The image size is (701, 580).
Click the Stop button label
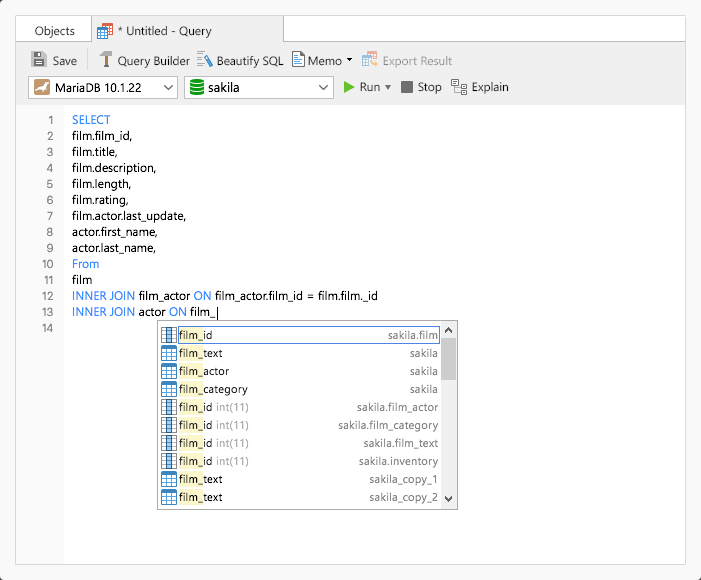click(x=429, y=87)
